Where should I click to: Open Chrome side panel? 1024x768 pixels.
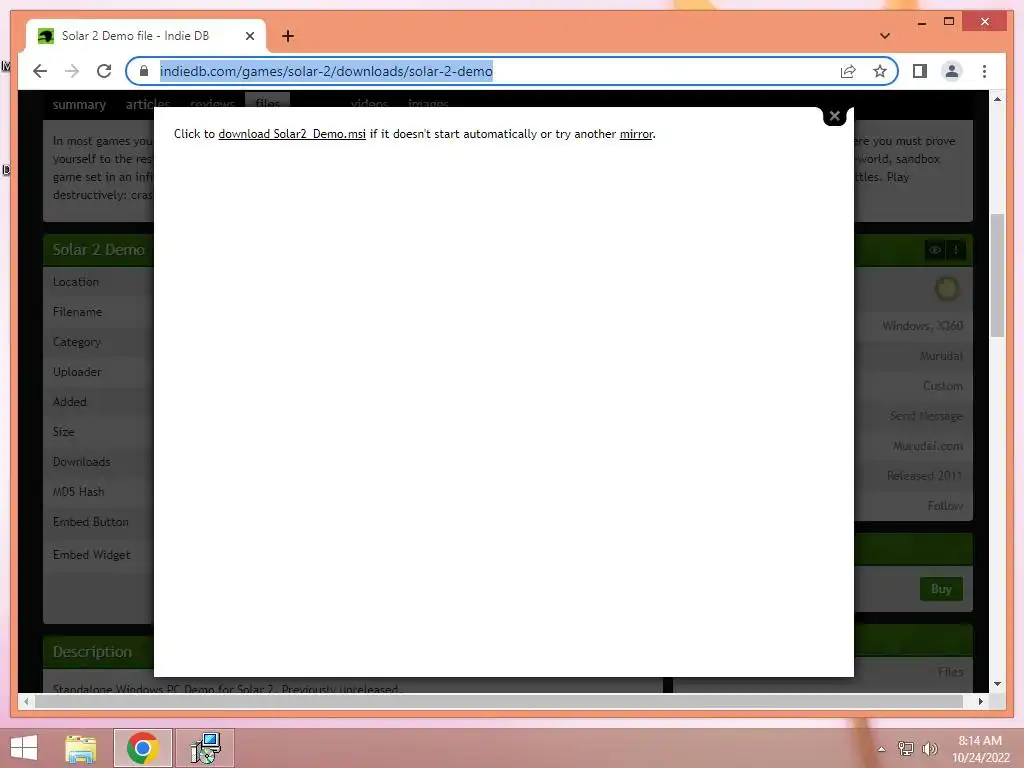[x=920, y=71]
